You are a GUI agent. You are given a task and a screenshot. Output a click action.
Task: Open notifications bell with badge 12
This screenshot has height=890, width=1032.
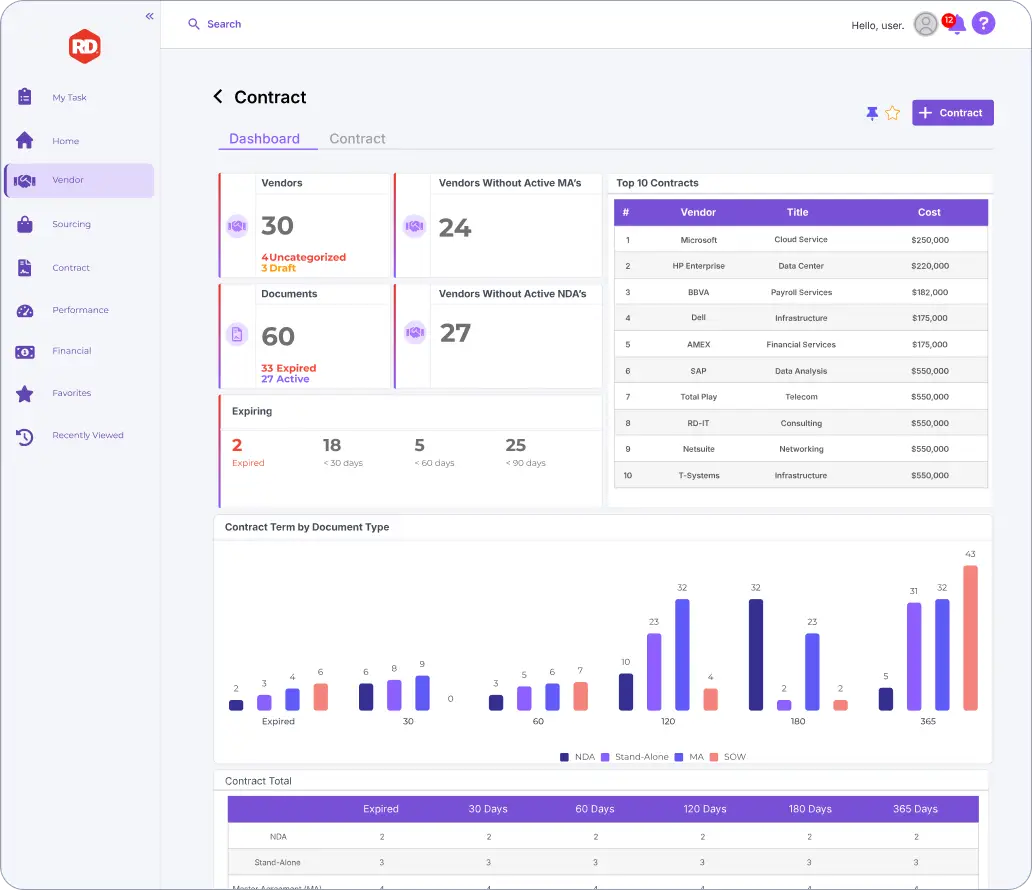pos(956,24)
